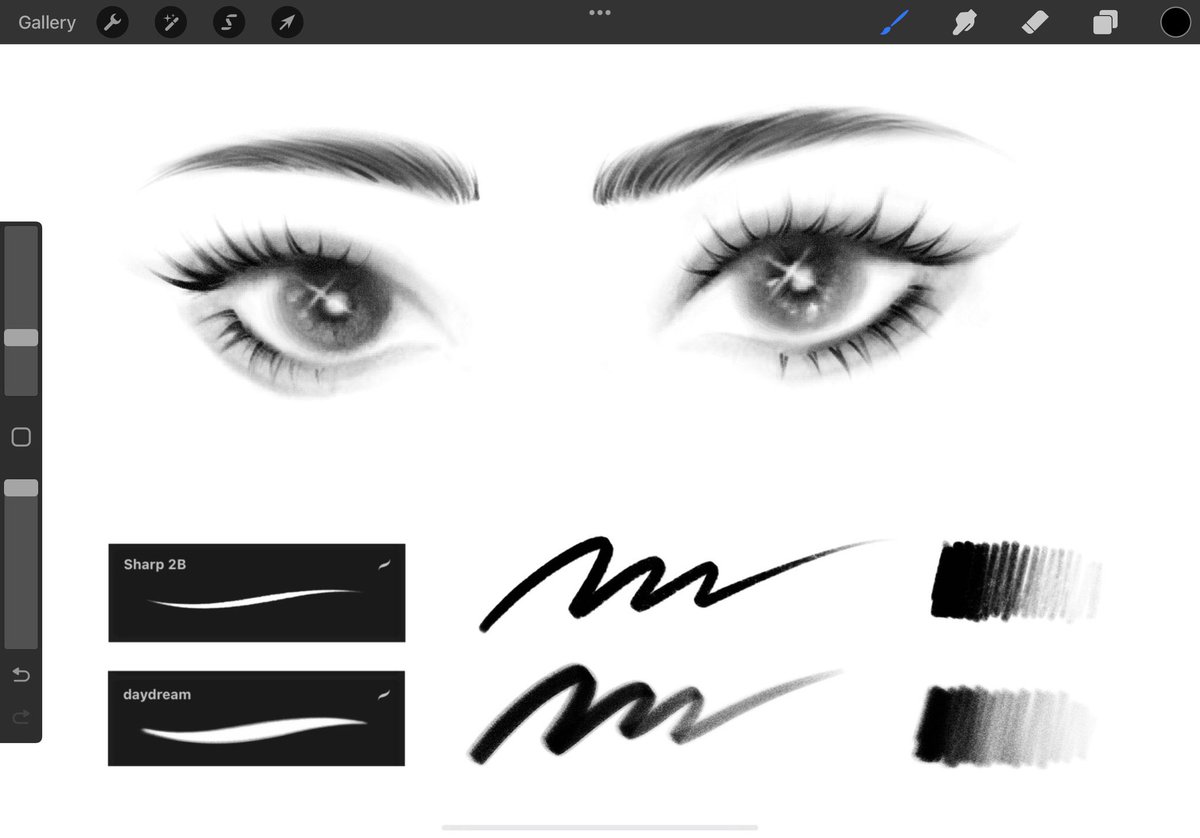Activate the Transform arrow tool
Screen dimensions: 1200x838
pos(288,22)
